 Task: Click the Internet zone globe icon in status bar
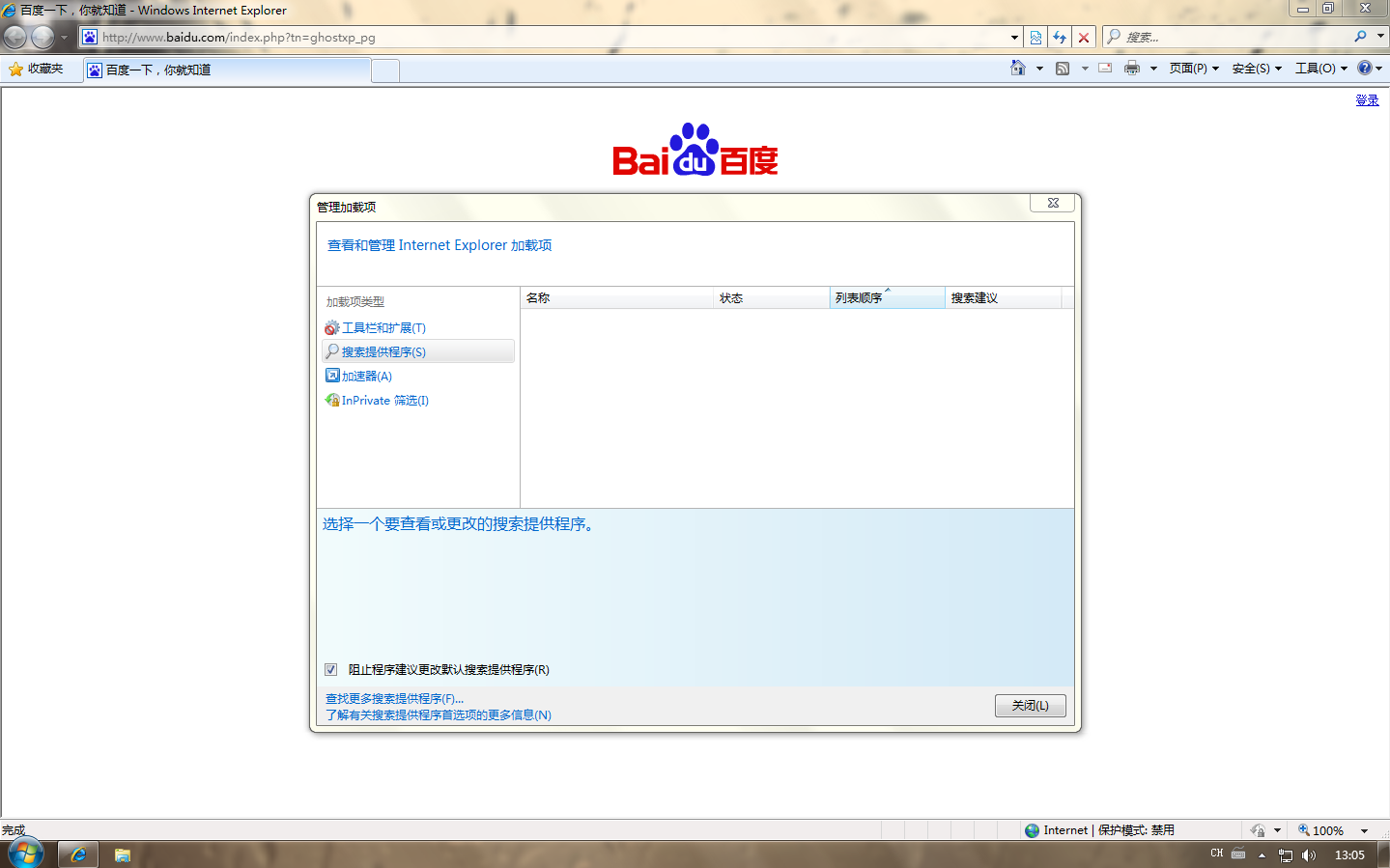pos(1032,830)
